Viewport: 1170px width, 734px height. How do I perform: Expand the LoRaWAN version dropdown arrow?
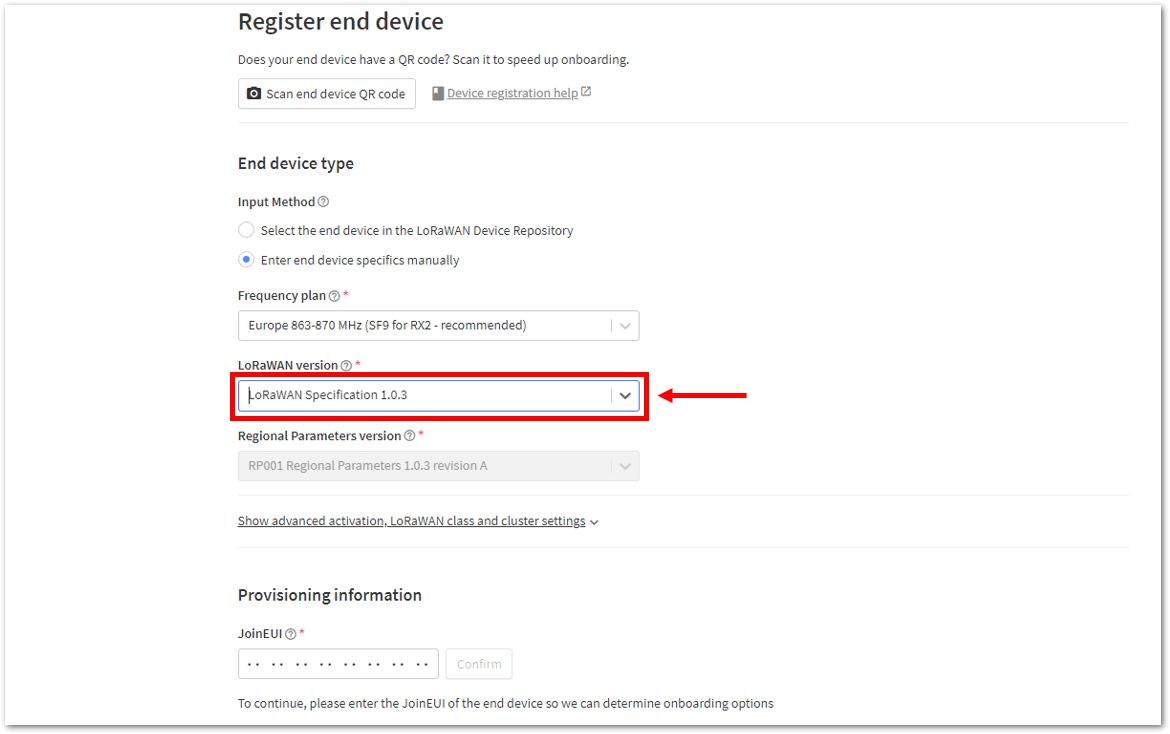(625, 396)
